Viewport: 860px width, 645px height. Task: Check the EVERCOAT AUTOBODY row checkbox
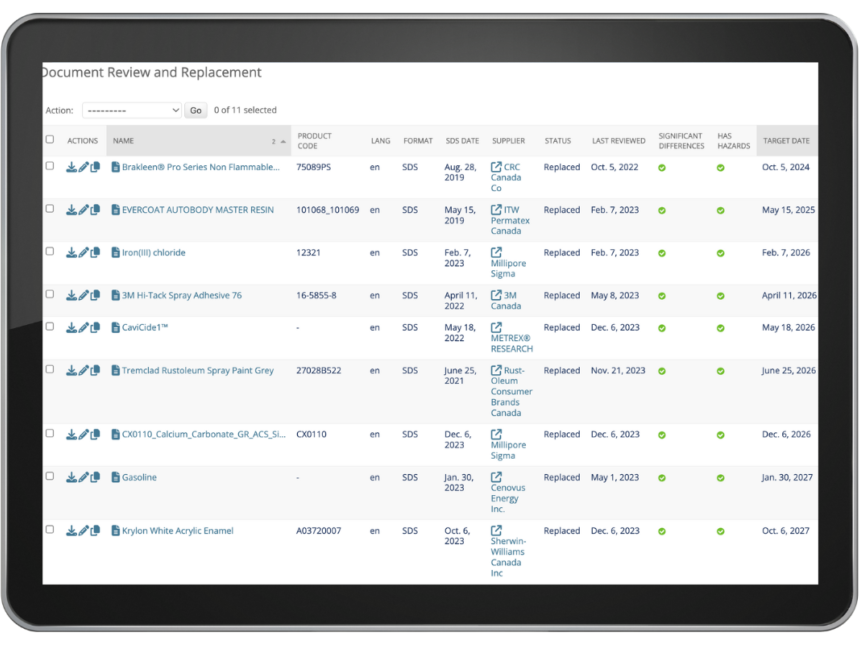[50, 208]
